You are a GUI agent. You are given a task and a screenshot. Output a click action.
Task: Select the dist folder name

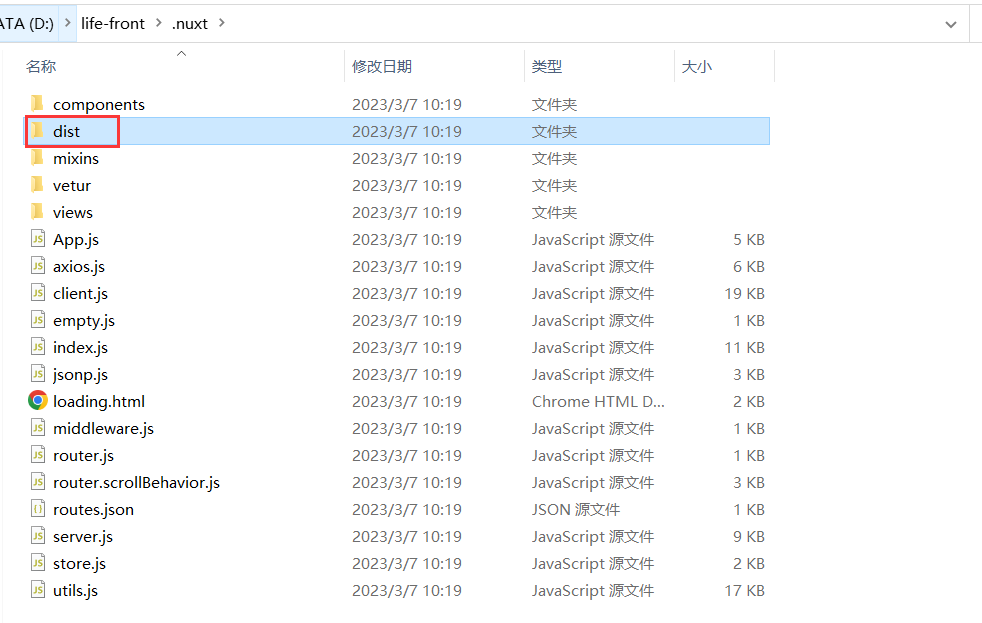point(66,131)
